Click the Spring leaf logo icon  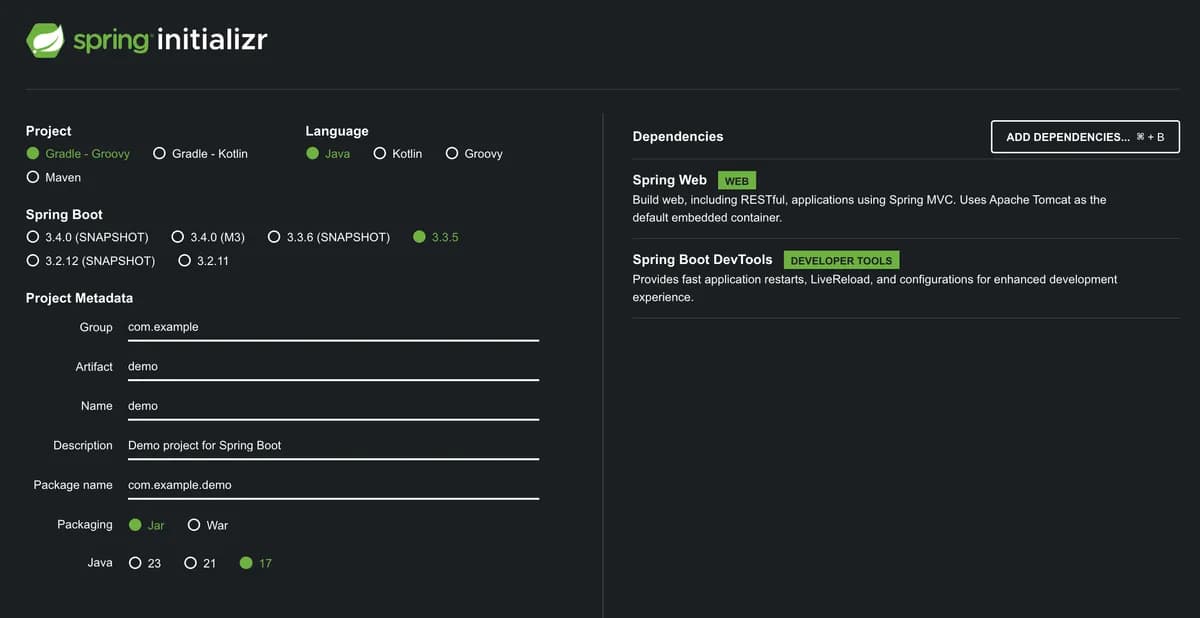coord(45,40)
